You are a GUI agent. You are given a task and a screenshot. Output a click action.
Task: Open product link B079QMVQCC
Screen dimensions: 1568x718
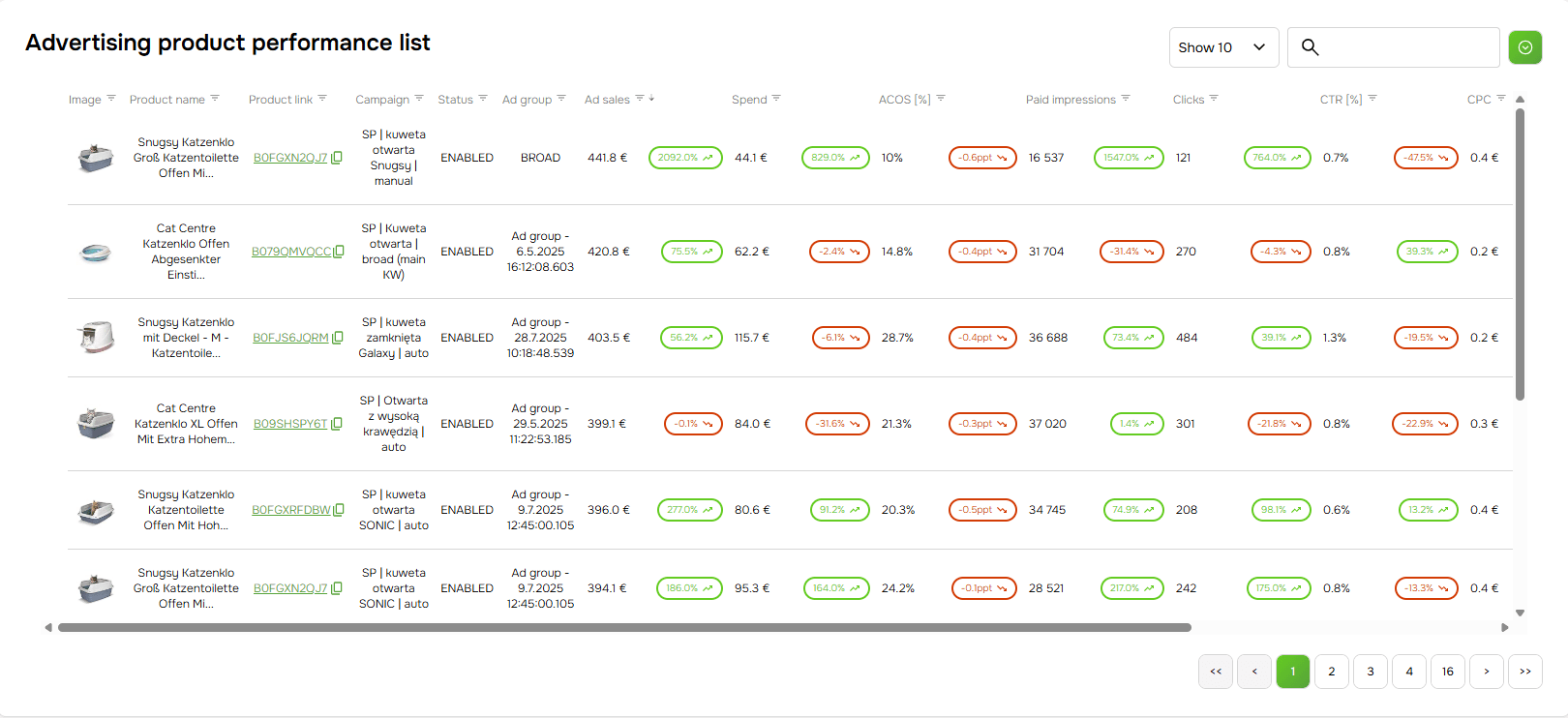click(291, 252)
